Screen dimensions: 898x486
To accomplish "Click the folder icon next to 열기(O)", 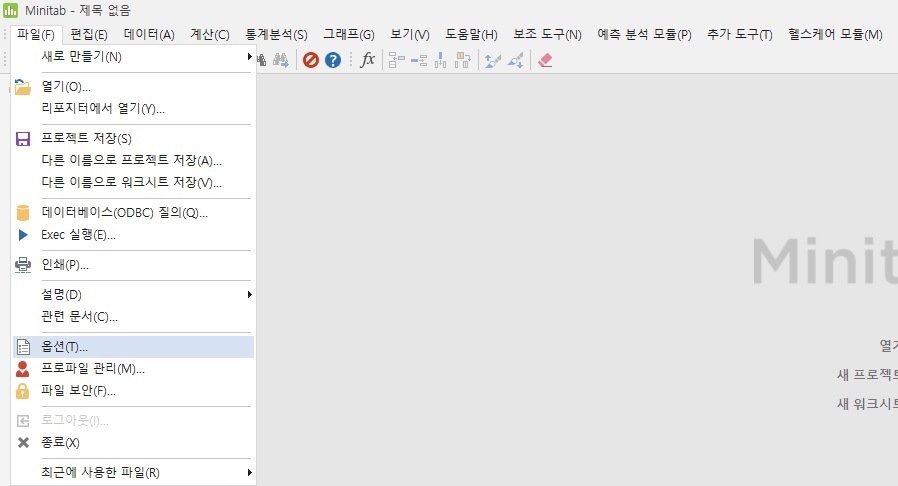I will point(22,87).
